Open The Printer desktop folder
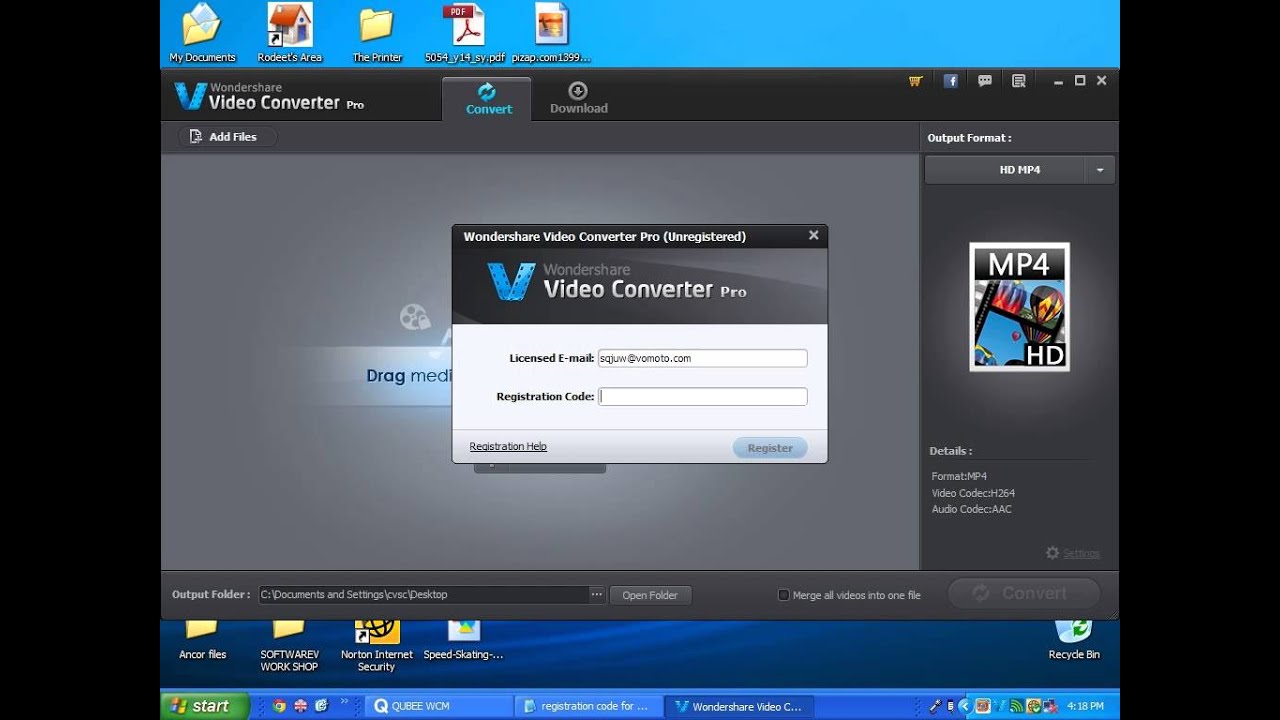This screenshot has width=1280, height=720. point(377,33)
